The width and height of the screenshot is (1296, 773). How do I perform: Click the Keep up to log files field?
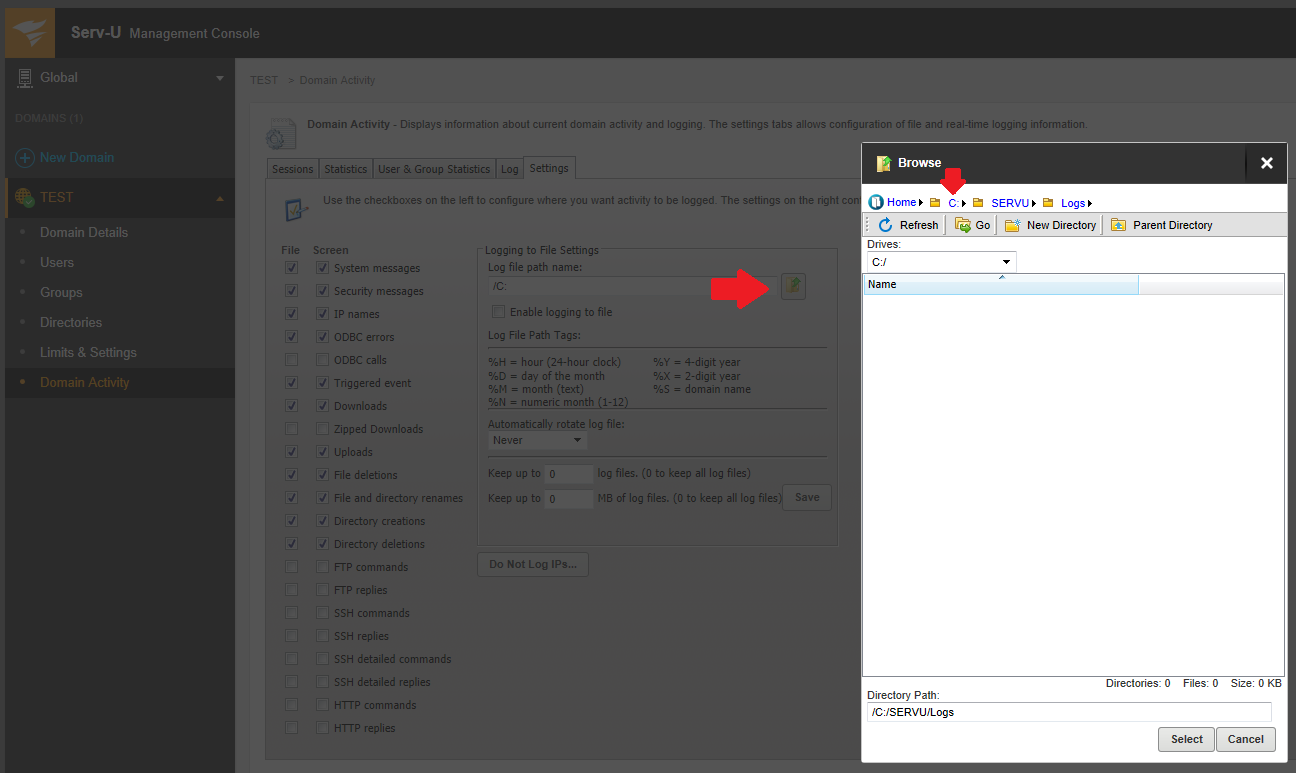coord(569,474)
